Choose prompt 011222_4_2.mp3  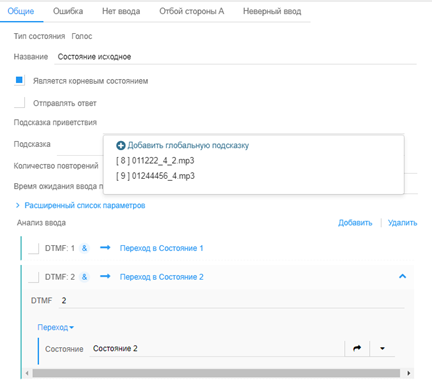click(x=155, y=161)
